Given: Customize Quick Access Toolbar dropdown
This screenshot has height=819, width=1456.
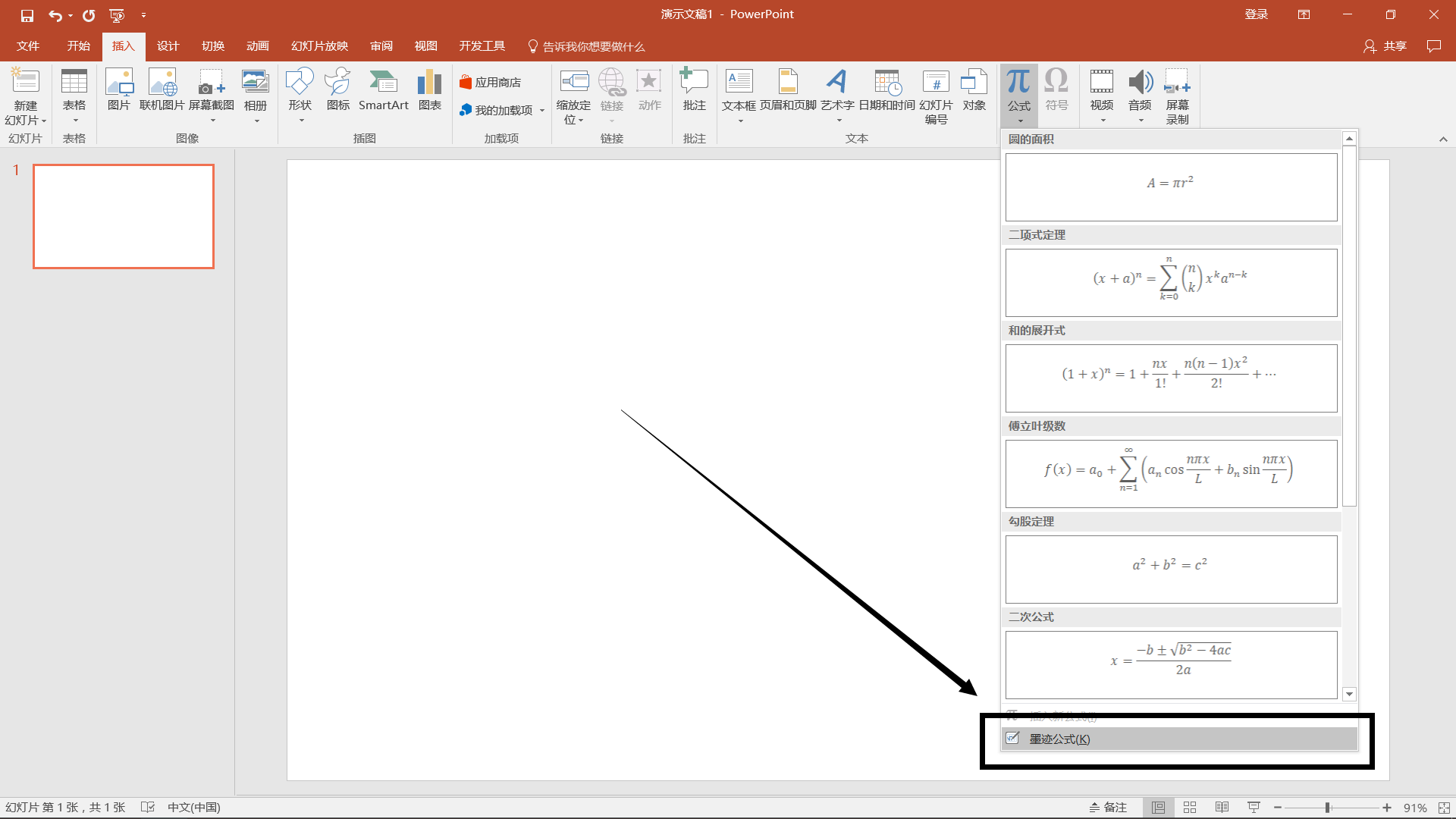Looking at the screenshot, I should 143,15.
